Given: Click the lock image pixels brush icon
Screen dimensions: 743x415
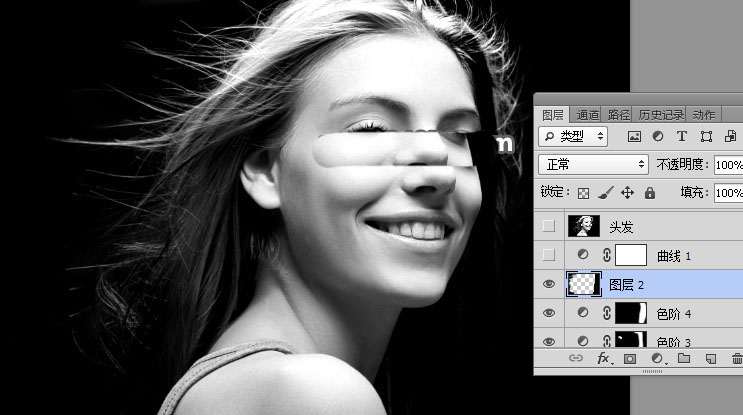Looking at the screenshot, I should [606, 192].
